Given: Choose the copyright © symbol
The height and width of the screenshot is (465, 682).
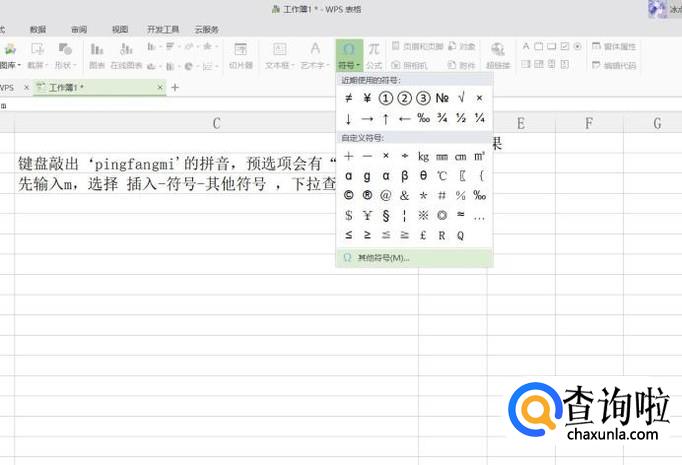Looking at the screenshot, I should pos(348,195).
